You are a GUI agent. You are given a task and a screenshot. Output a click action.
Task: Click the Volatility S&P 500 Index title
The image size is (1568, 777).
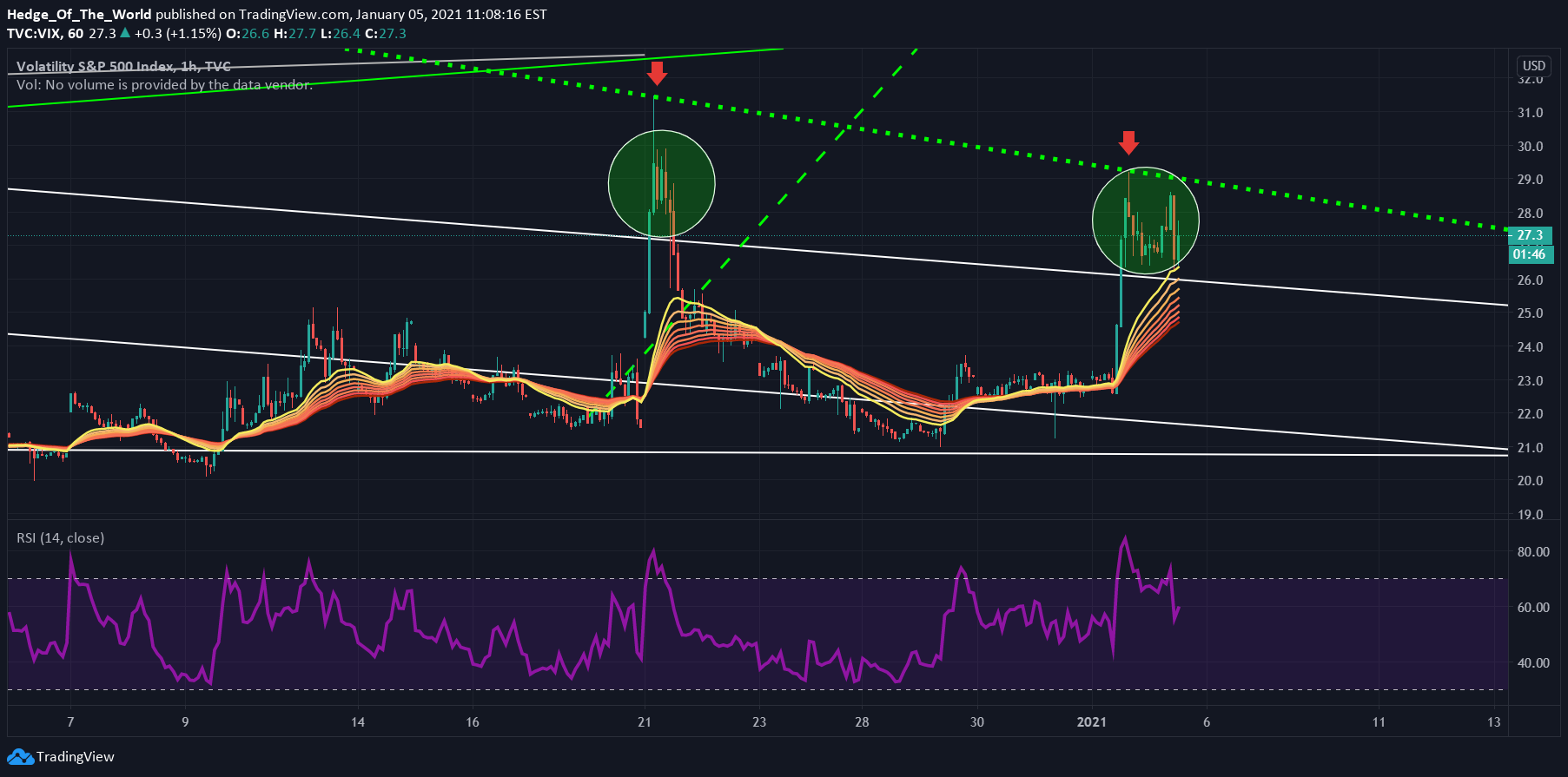tap(123, 66)
